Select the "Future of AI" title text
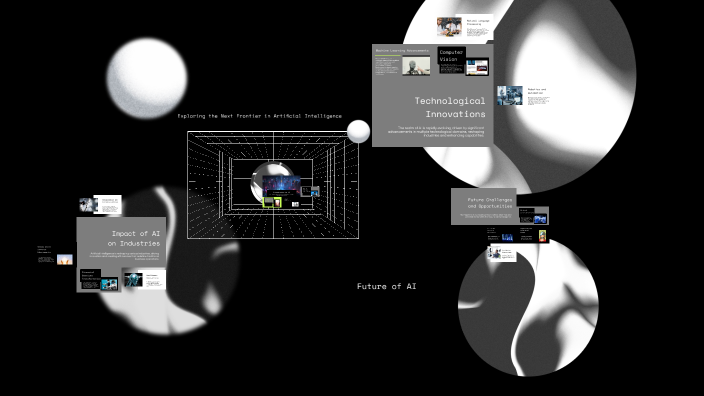The height and width of the screenshot is (396, 704). tap(387, 286)
